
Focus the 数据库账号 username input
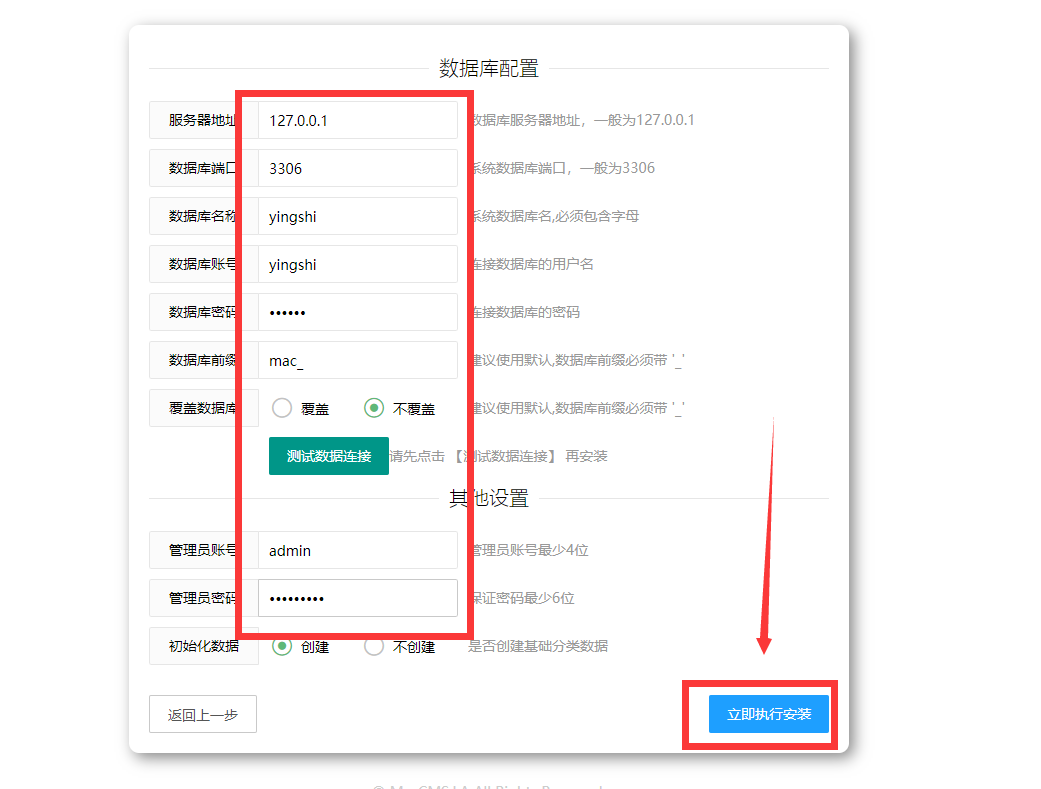(x=357, y=264)
